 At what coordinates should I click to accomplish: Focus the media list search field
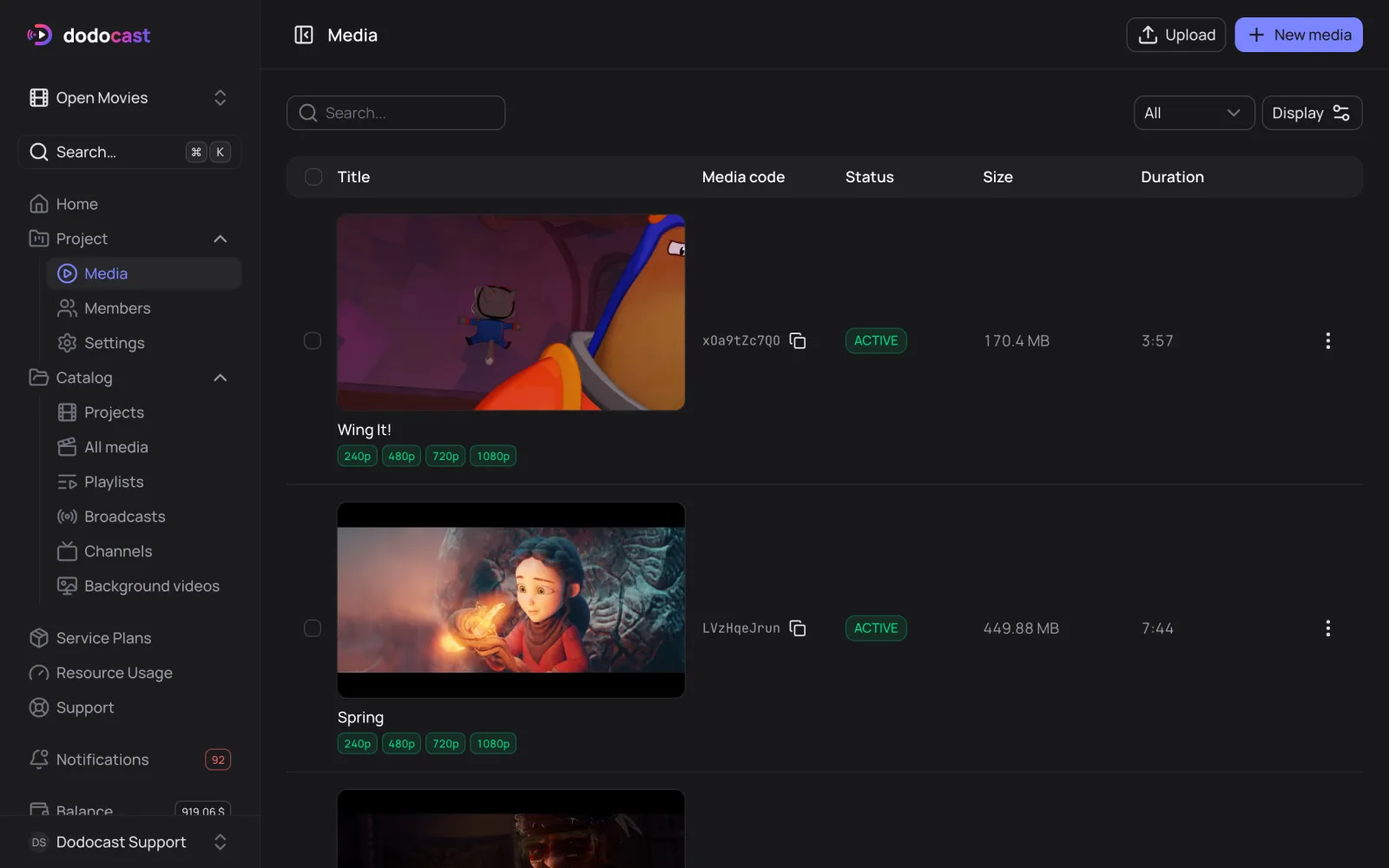[396, 113]
